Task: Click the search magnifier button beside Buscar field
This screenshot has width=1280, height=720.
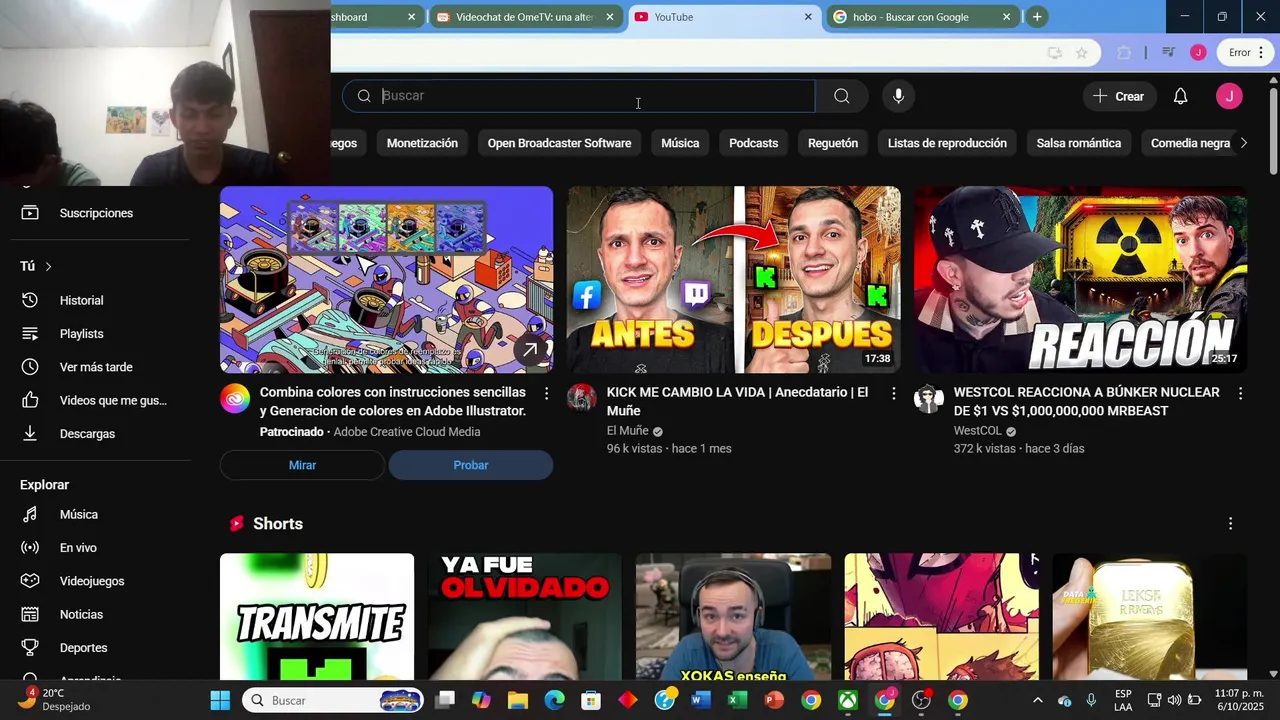Action: pos(841,96)
